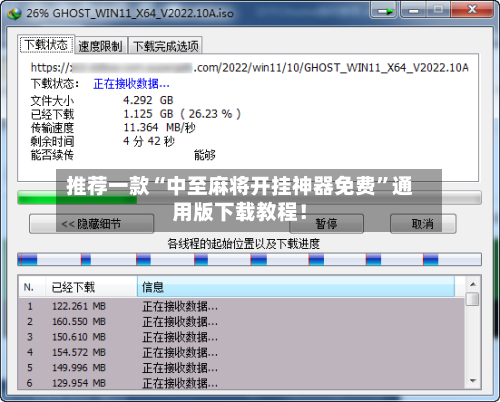Click scroll down arrow in thread list
500x402 pixels.
click(x=473, y=381)
